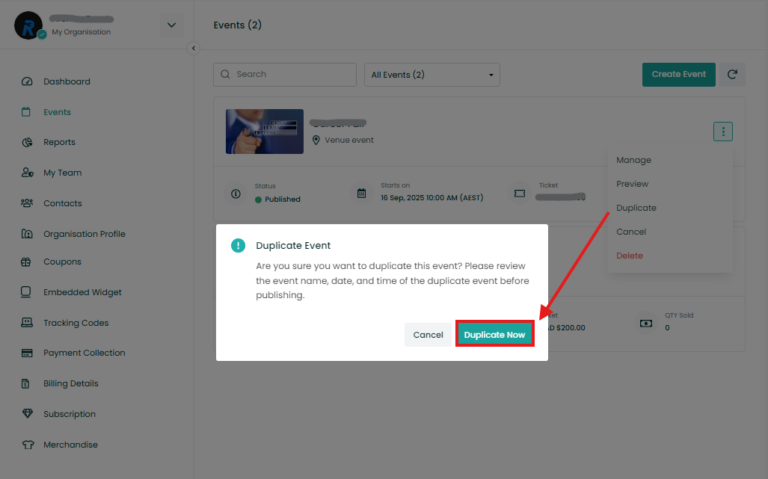
Task: Cancel the Duplicate Event dialog
Action: point(428,335)
